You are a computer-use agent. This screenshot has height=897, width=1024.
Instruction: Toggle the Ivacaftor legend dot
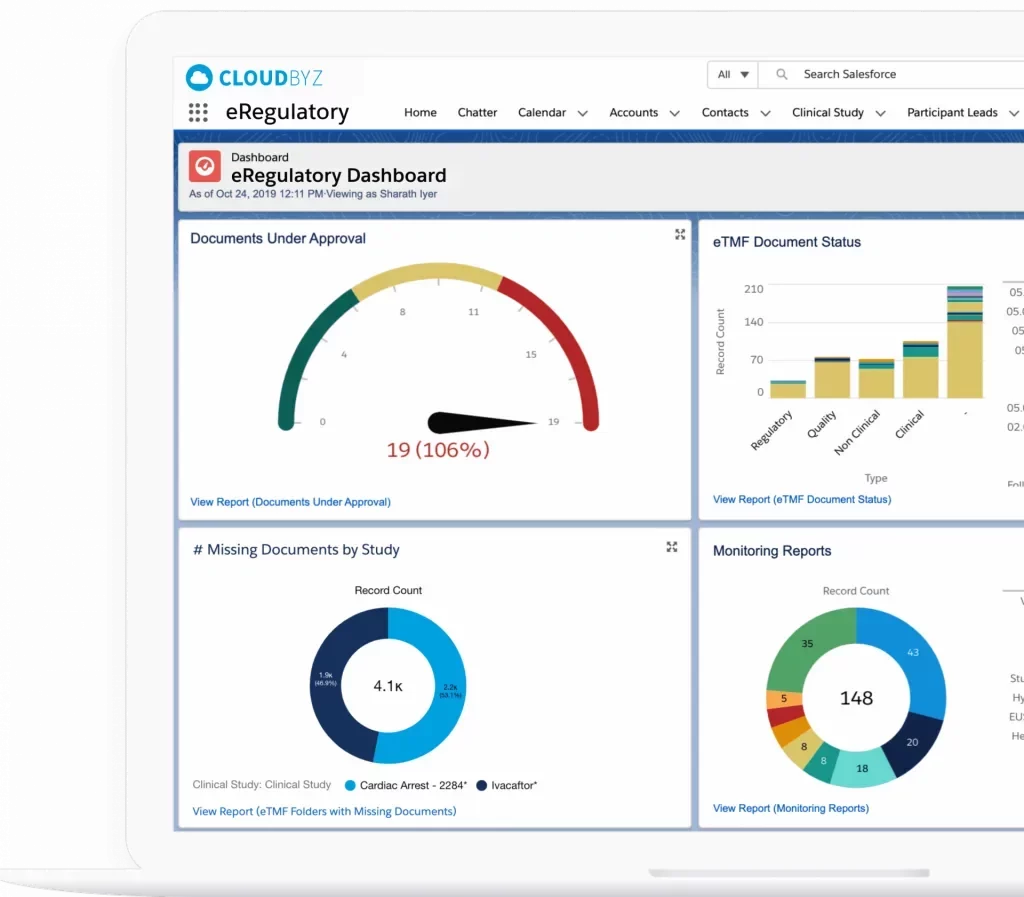tap(481, 786)
